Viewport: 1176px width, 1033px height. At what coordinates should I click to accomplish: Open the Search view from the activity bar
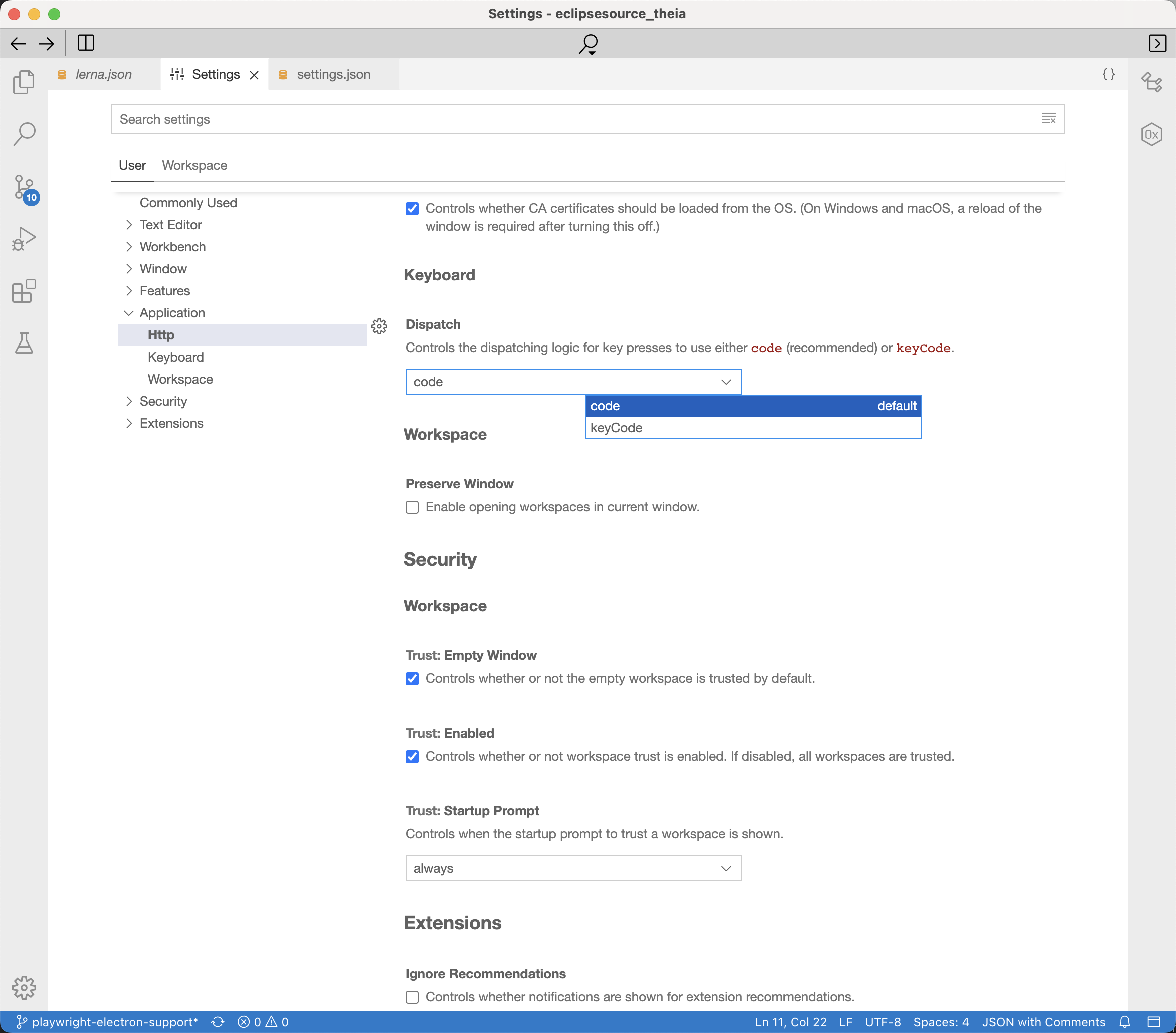24,133
